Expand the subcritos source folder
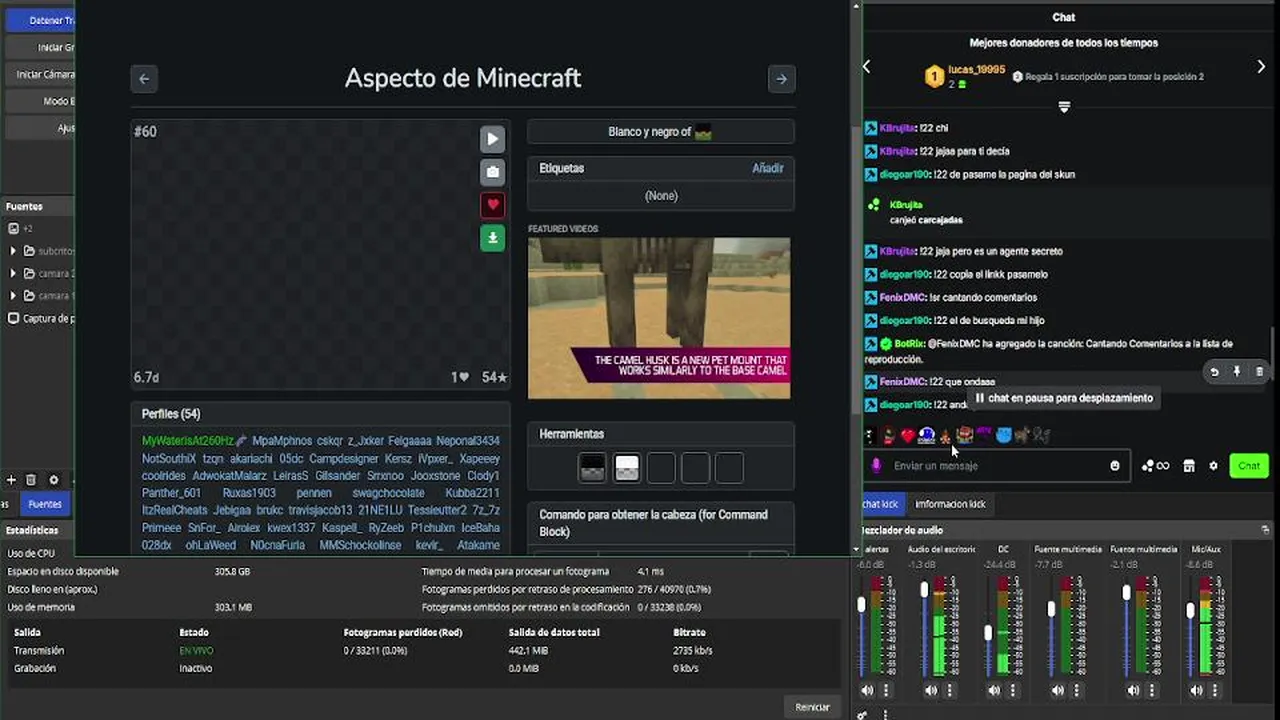This screenshot has height=720, width=1280. (13, 251)
